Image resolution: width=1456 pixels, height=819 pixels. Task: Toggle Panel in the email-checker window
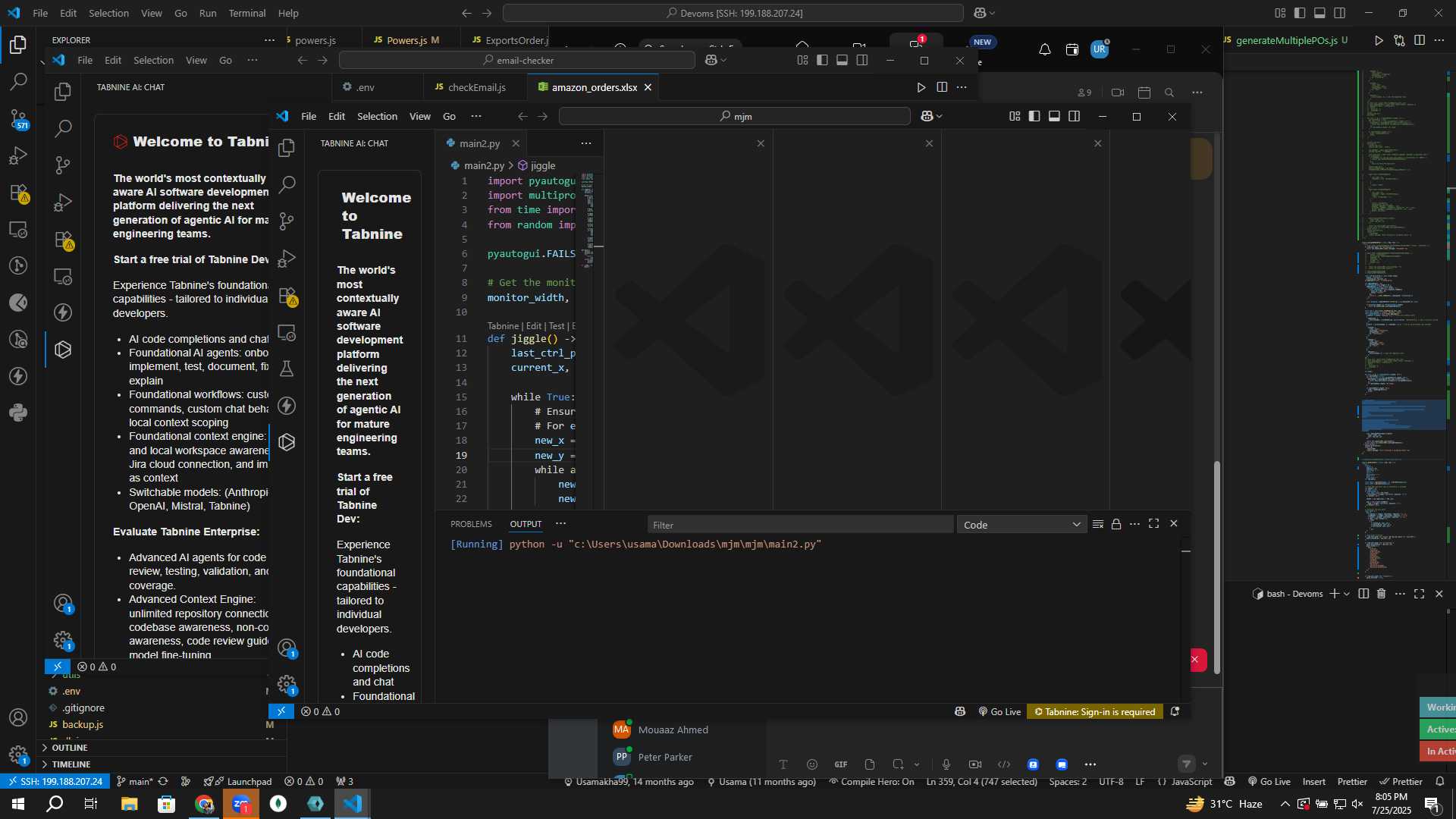(842, 60)
